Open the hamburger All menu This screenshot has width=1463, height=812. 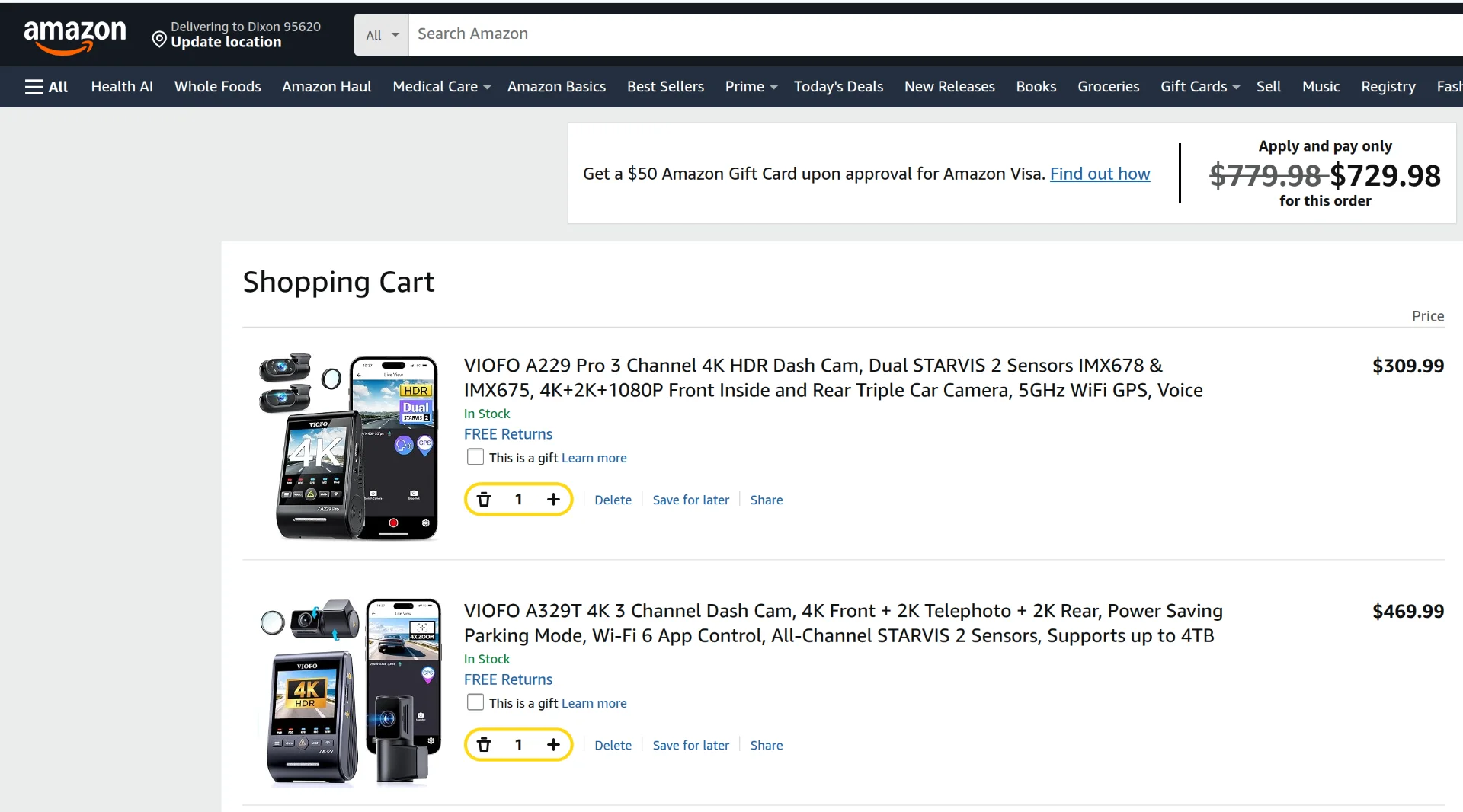click(x=46, y=87)
